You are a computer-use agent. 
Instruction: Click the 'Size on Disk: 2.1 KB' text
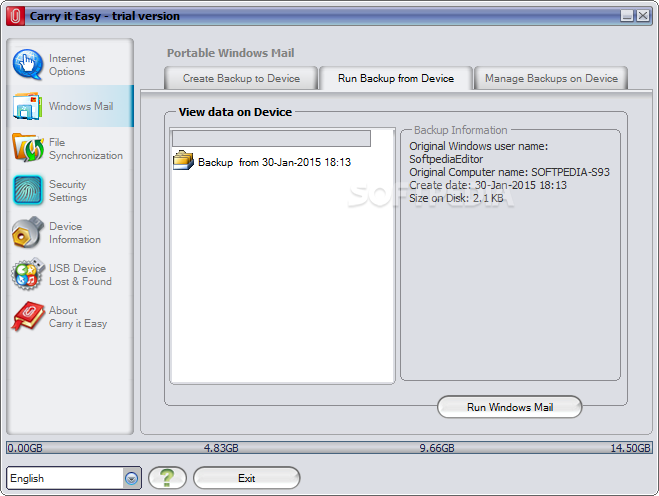pos(456,198)
